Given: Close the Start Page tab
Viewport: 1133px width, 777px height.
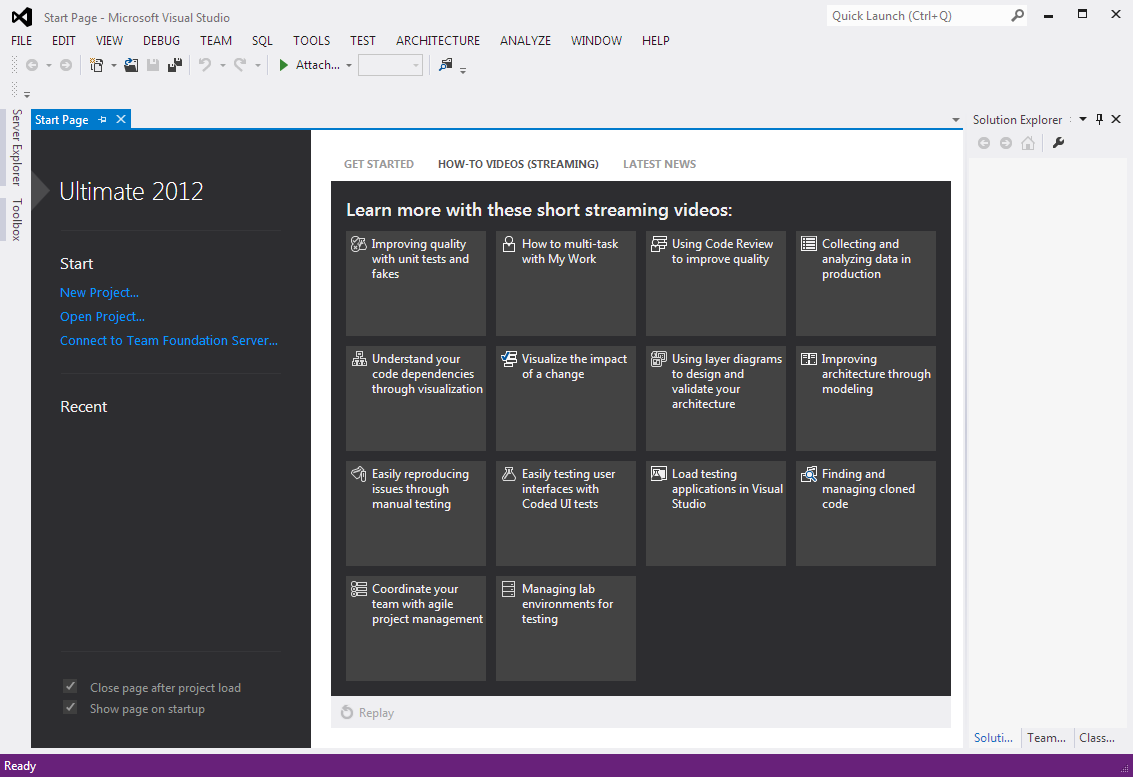Looking at the screenshot, I should click(x=121, y=119).
